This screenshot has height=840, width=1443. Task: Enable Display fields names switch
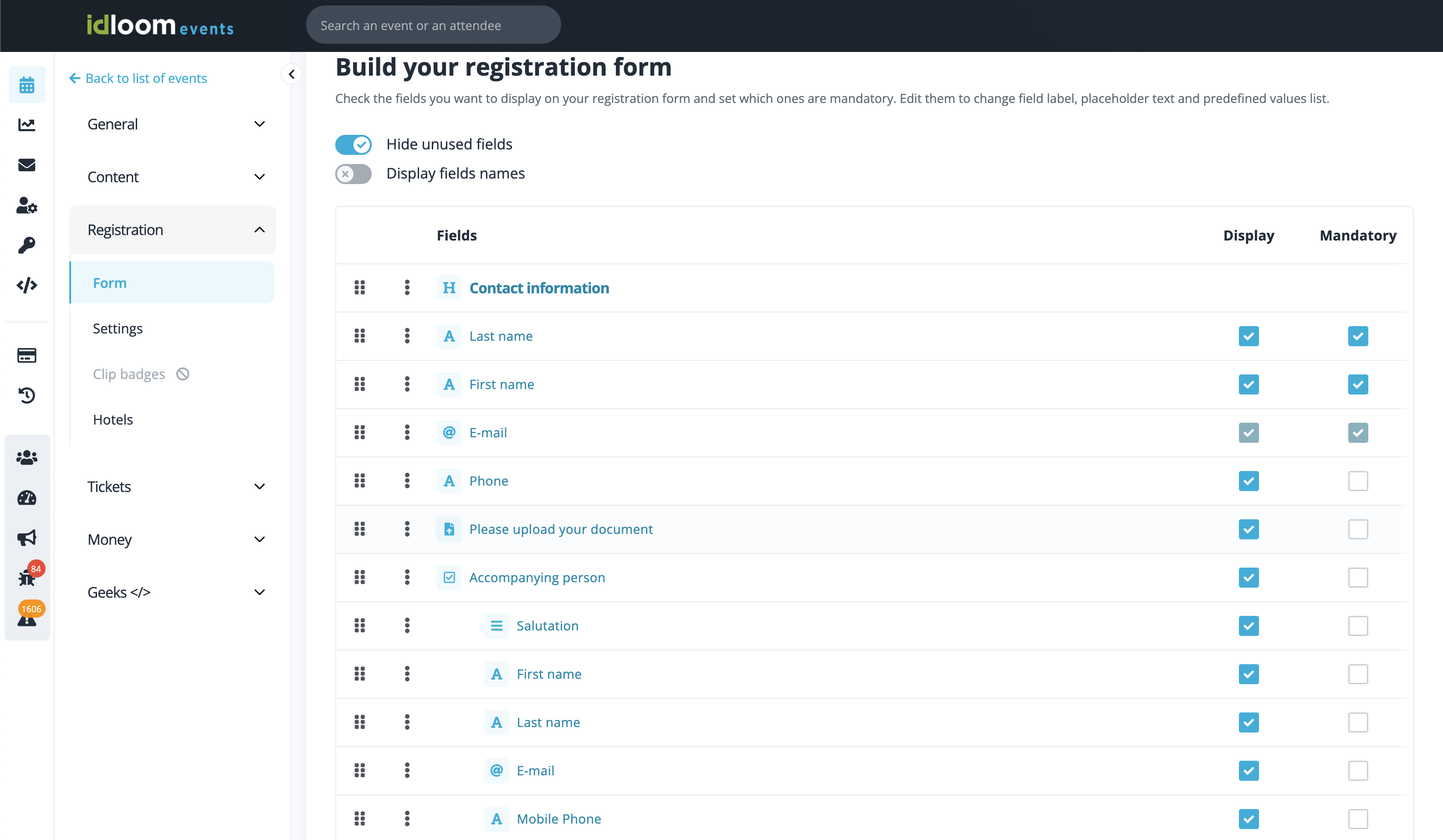tap(353, 174)
